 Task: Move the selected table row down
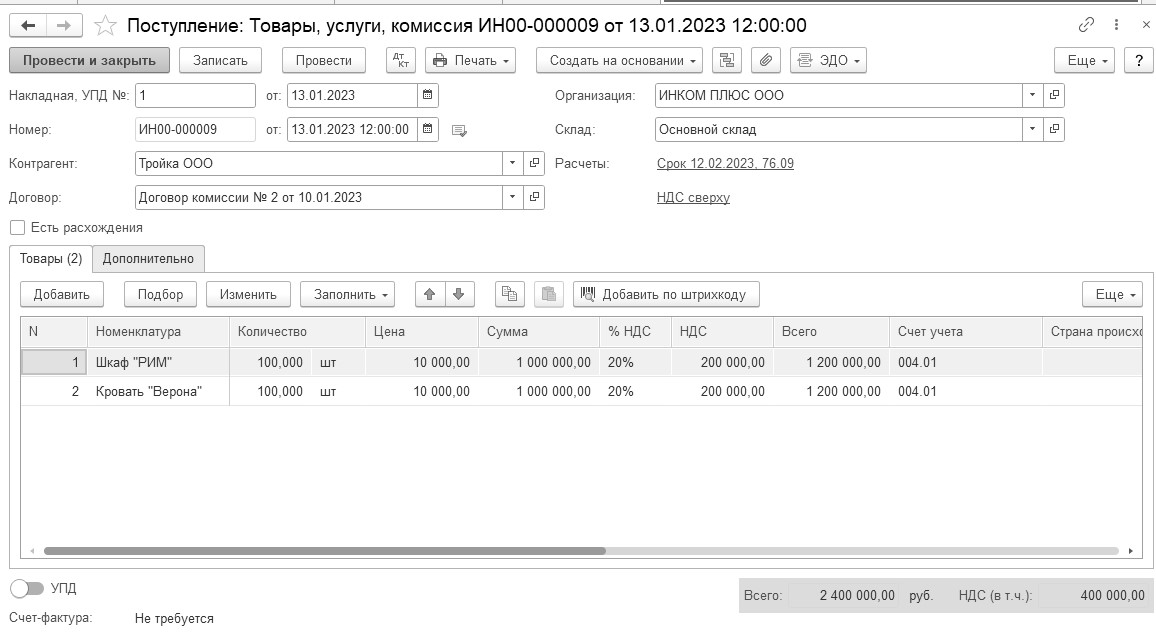tap(459, 294)
